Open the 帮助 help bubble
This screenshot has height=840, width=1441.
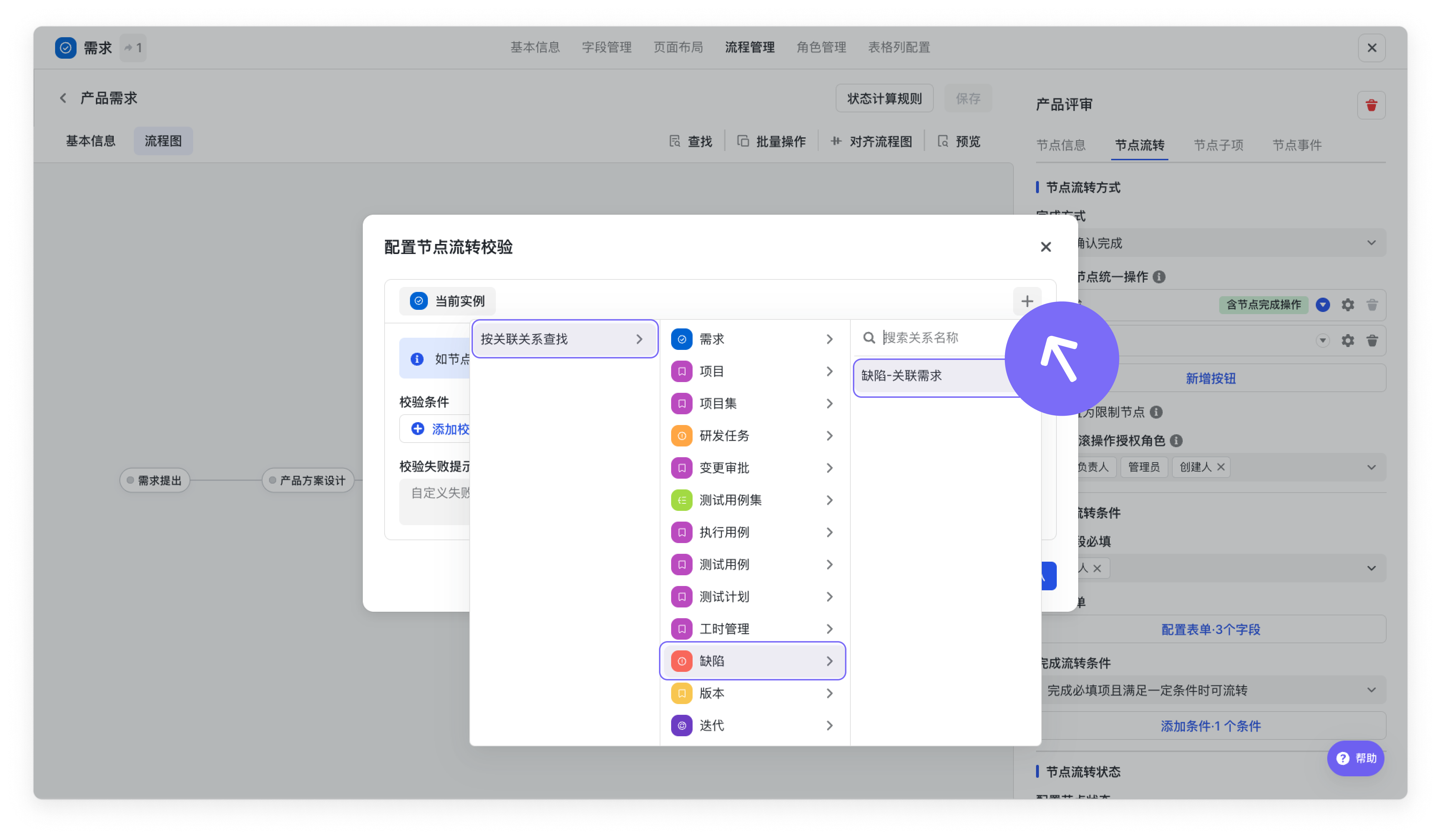tap(1355, 758)
